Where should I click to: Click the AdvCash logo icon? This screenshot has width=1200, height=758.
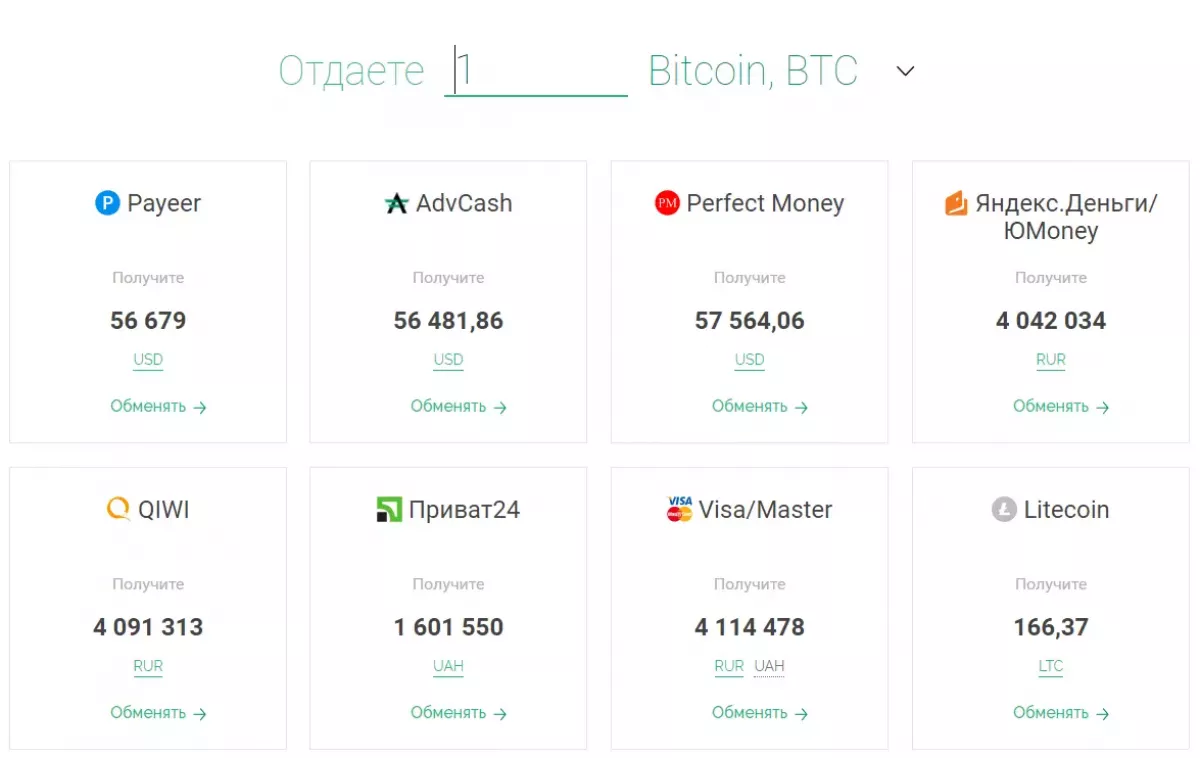point(397,204)
